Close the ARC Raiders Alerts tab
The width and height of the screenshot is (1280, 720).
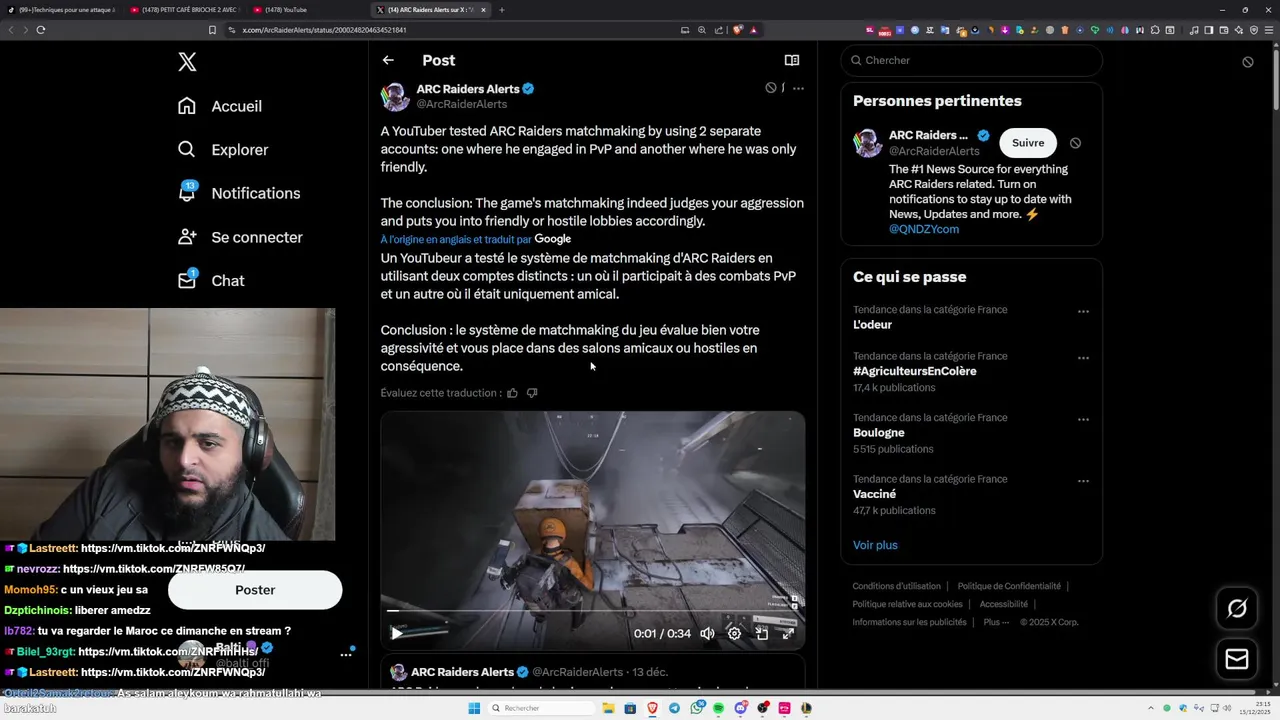coord(483,10)
